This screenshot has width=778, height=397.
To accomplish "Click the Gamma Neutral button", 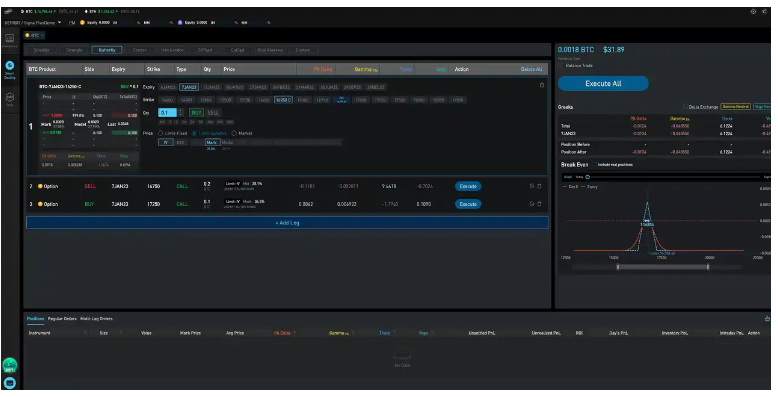I will pyautogui.click(x=735, y=107).
